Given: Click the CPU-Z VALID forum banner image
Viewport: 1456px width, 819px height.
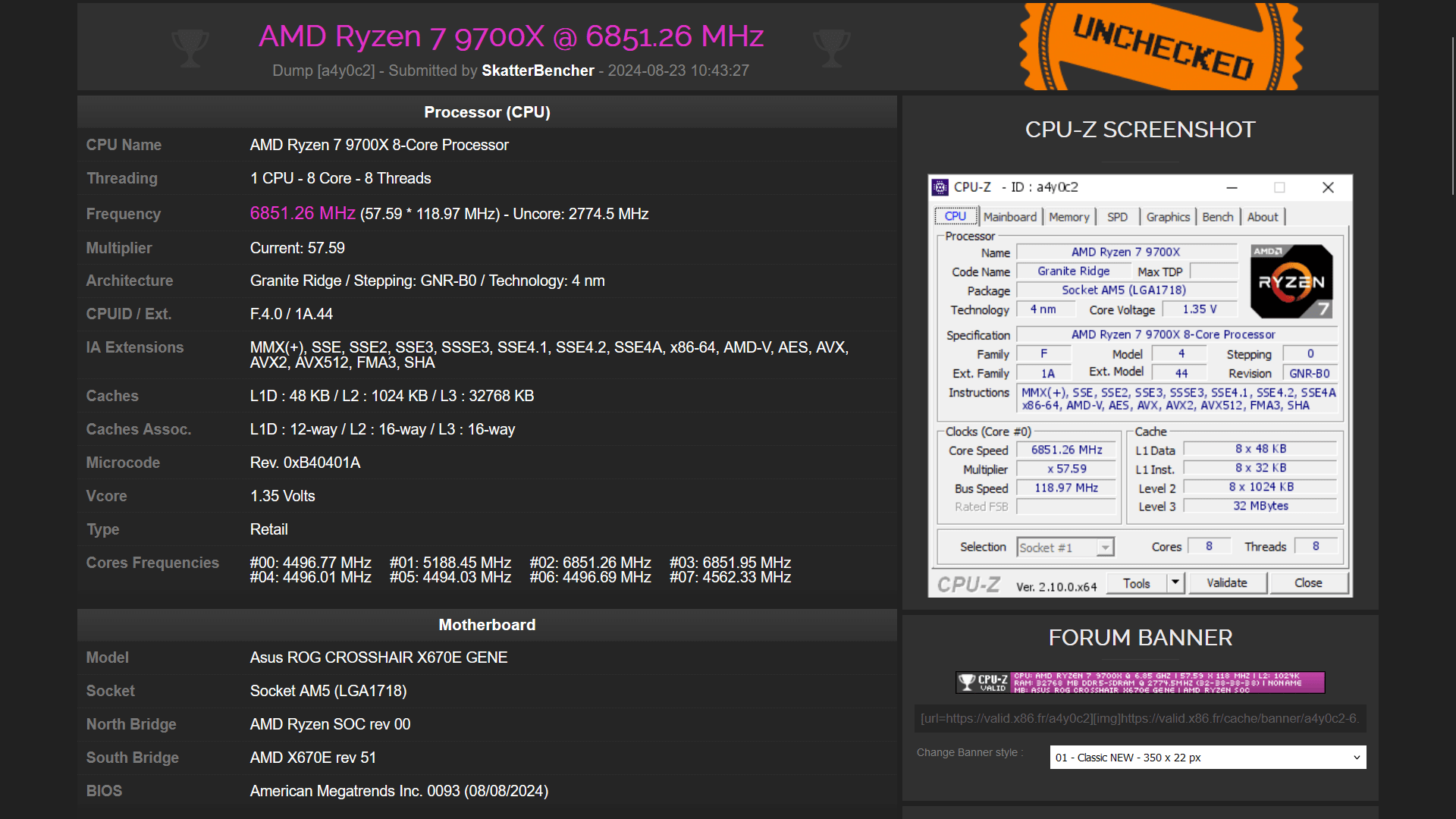Looking at the screenshot, I should coord(1140,682).
